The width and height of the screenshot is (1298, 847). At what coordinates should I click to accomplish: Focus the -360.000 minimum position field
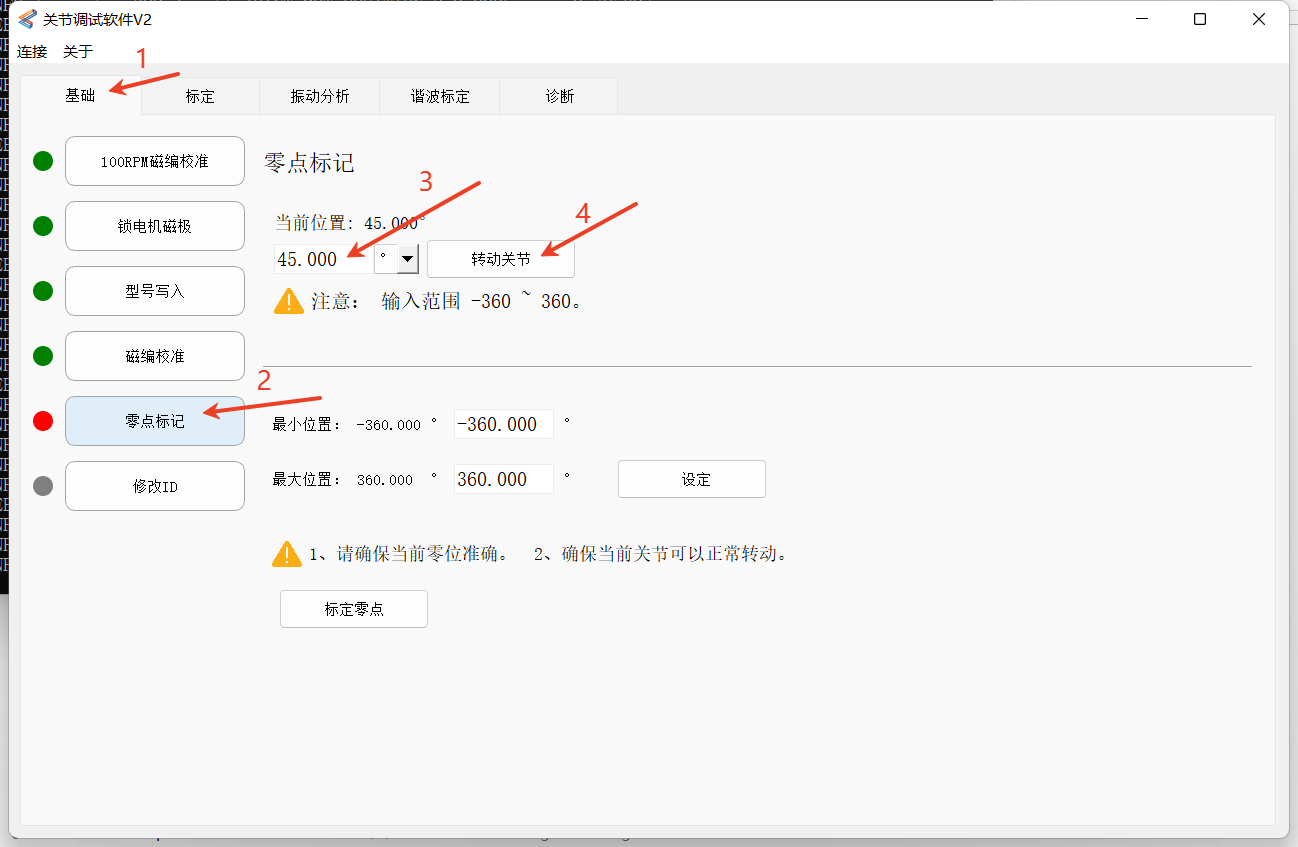click(503, 424)
